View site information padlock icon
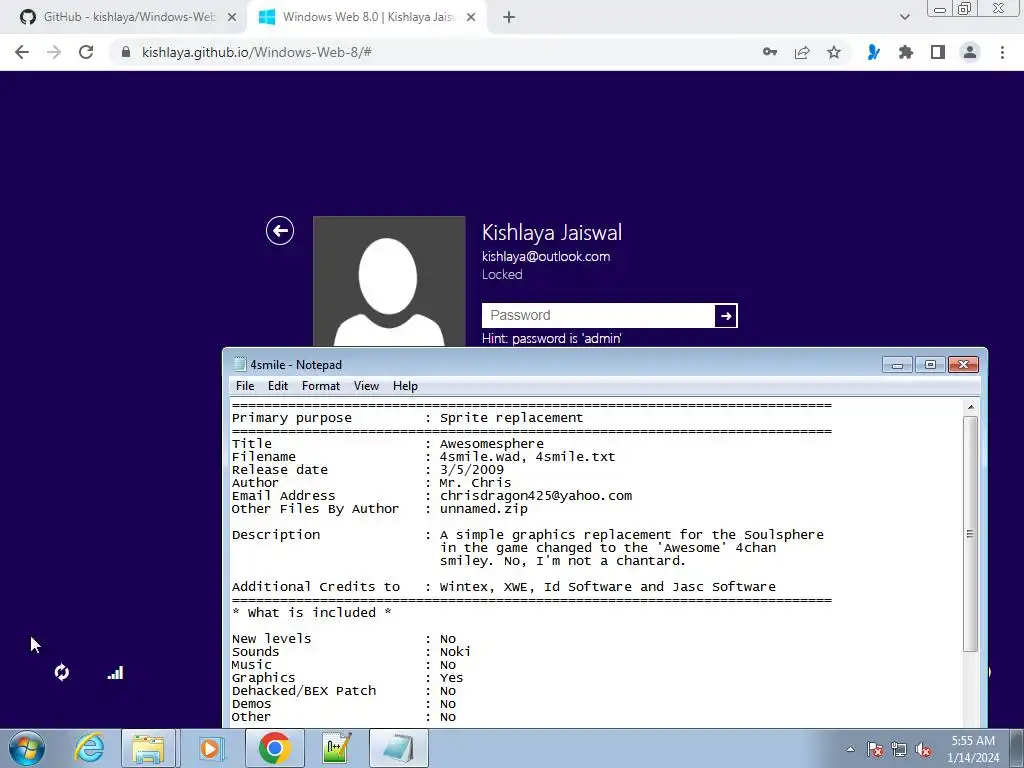This screenshot has height=768, width=1024. click(x=126, y=52)
